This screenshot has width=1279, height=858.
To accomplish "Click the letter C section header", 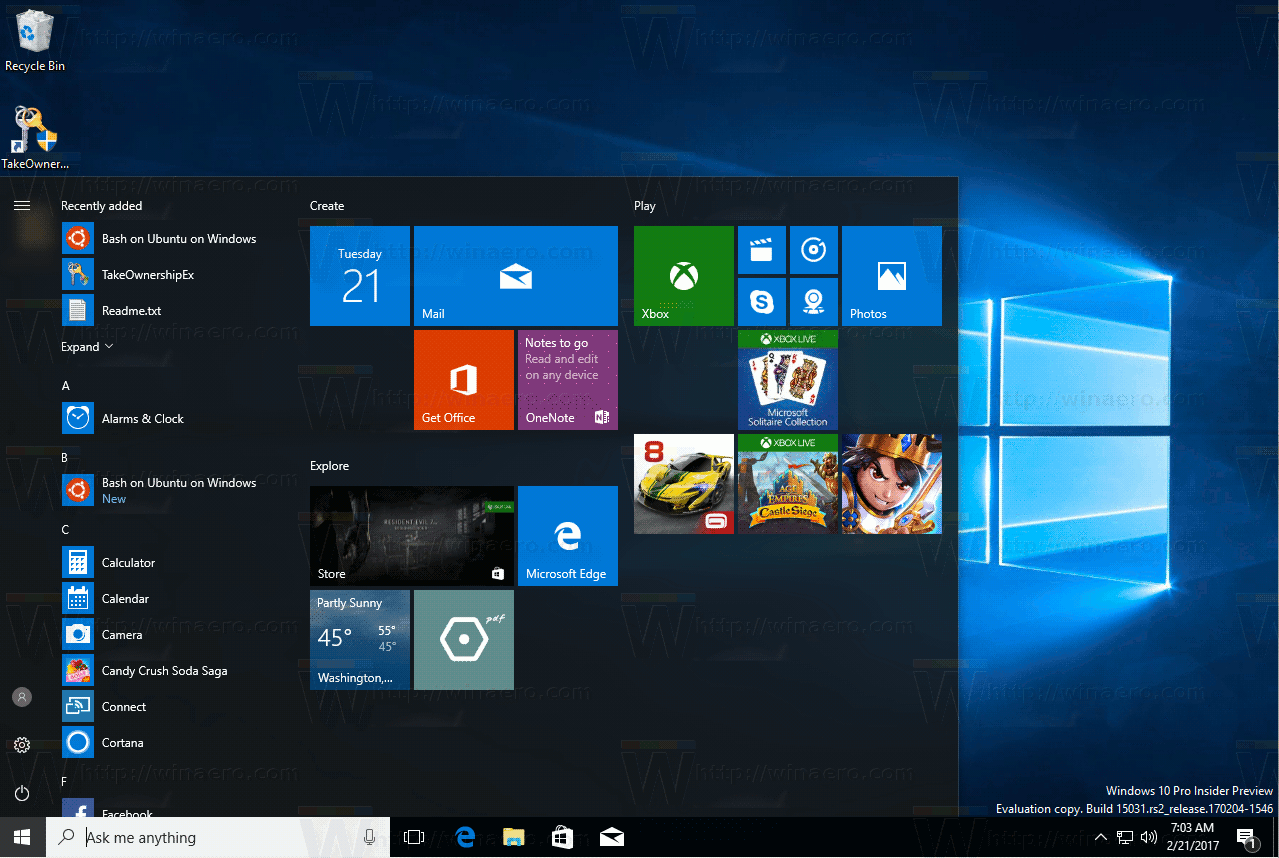I will 65,529.
